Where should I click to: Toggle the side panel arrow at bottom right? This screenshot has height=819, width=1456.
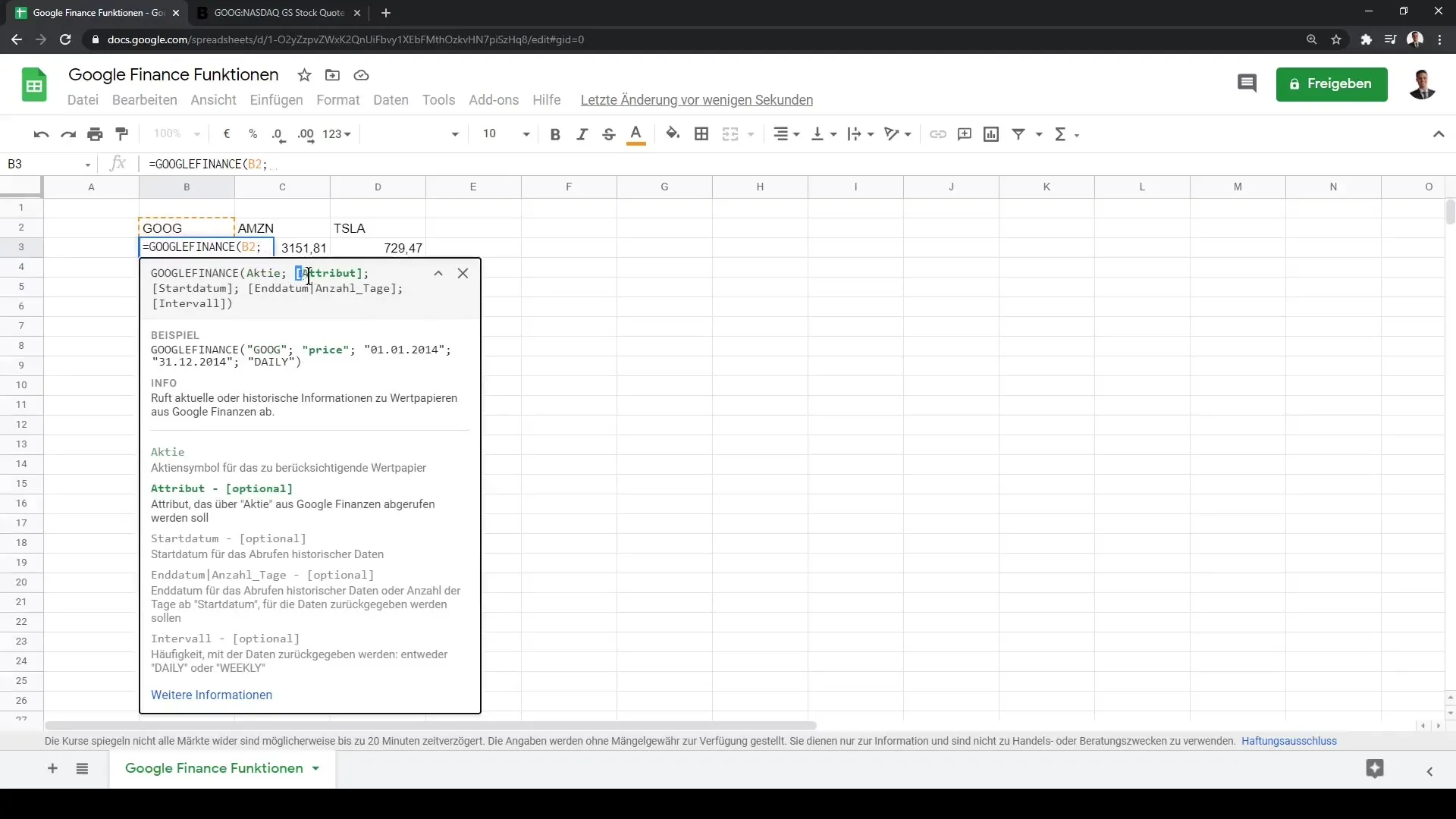click(x=1429, y=772)
